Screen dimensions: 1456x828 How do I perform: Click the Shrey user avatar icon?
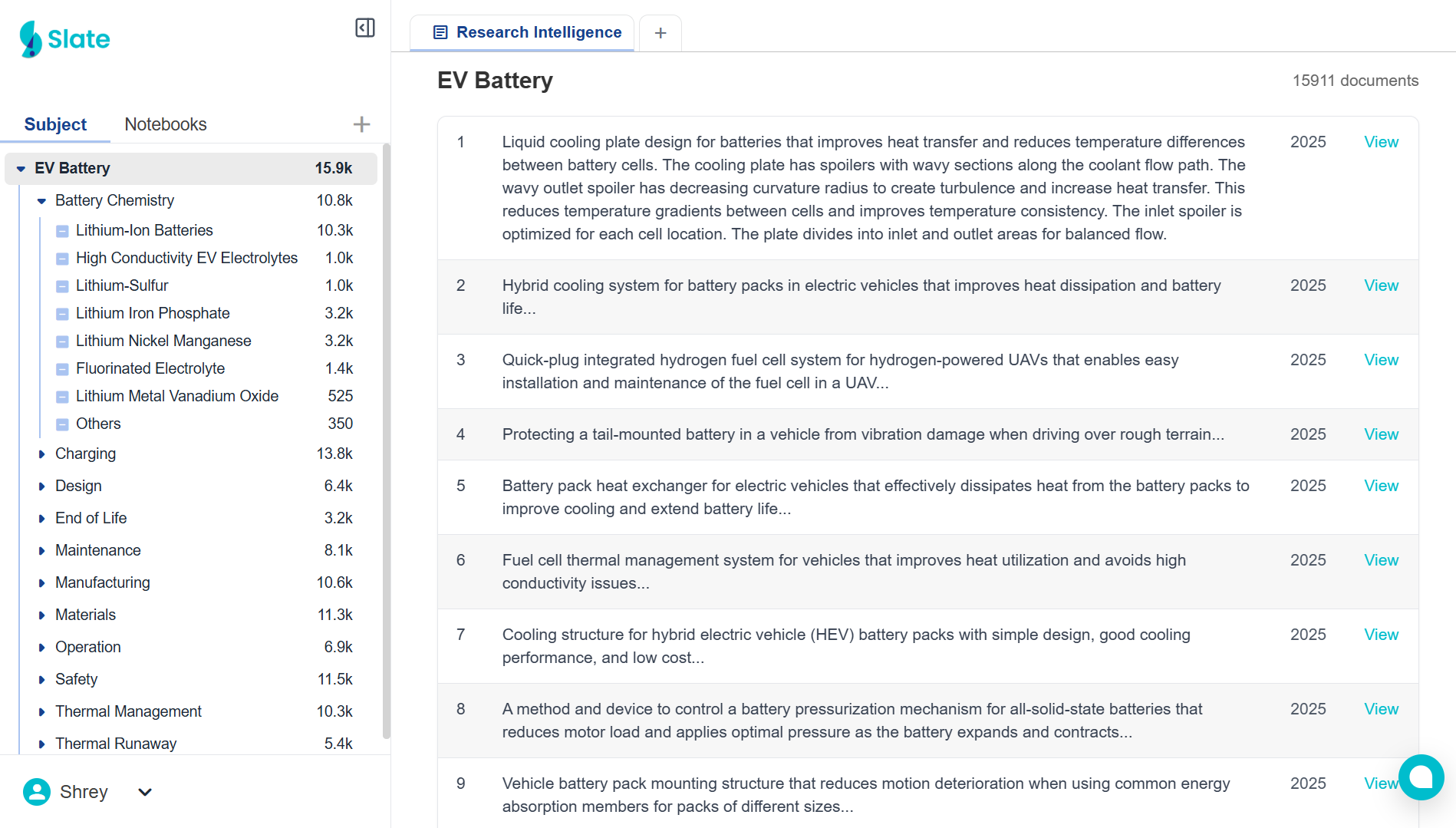click(37, 792)
